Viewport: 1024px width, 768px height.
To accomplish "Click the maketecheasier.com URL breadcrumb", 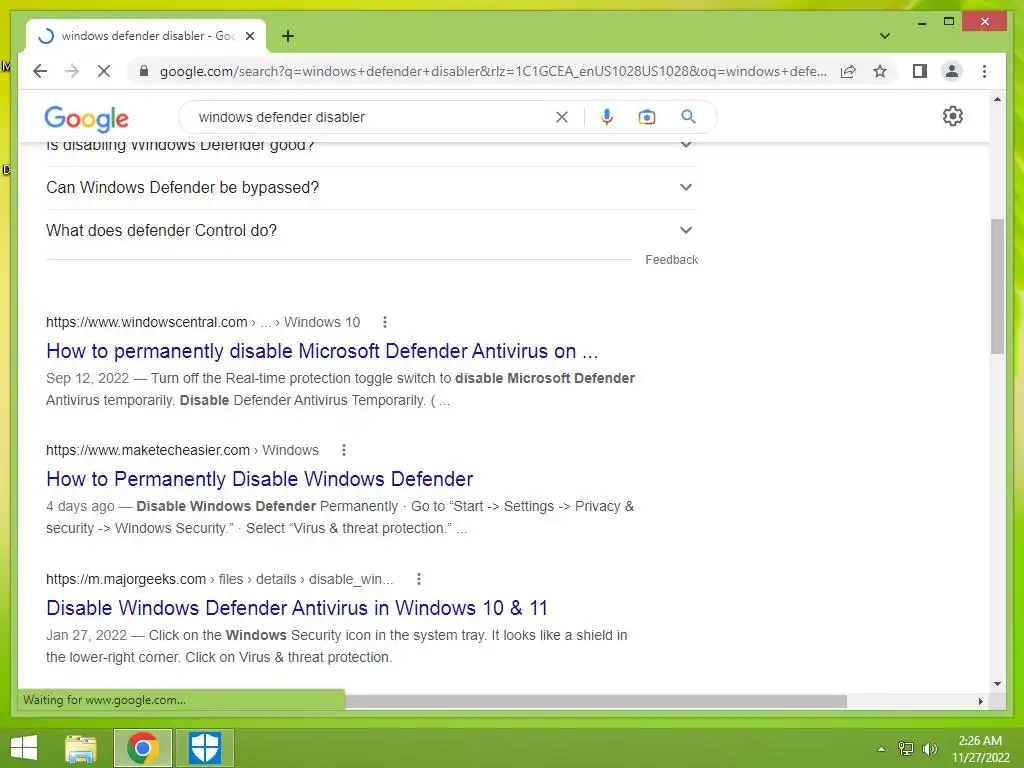I will click(182, 450).
